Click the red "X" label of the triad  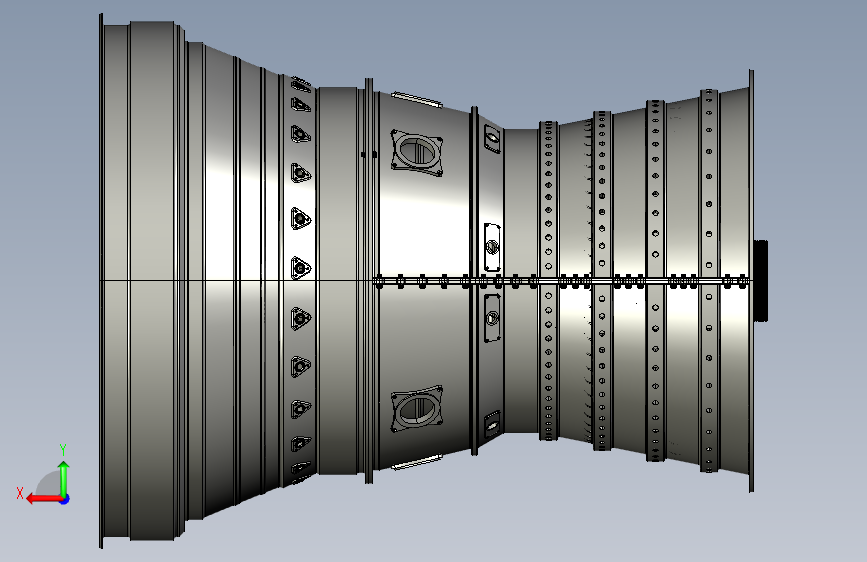point(20,493)
